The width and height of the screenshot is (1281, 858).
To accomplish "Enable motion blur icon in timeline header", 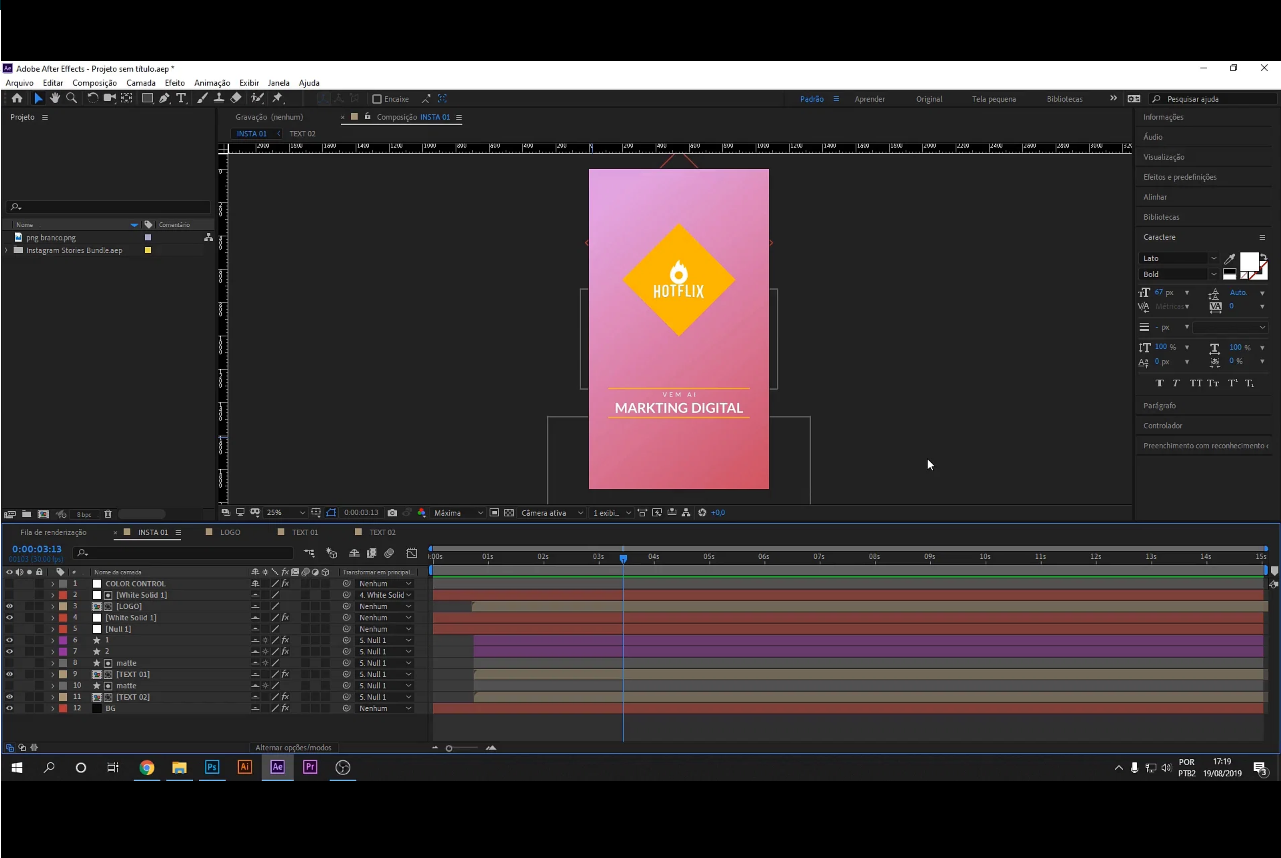I will click(x=389, y=553).
